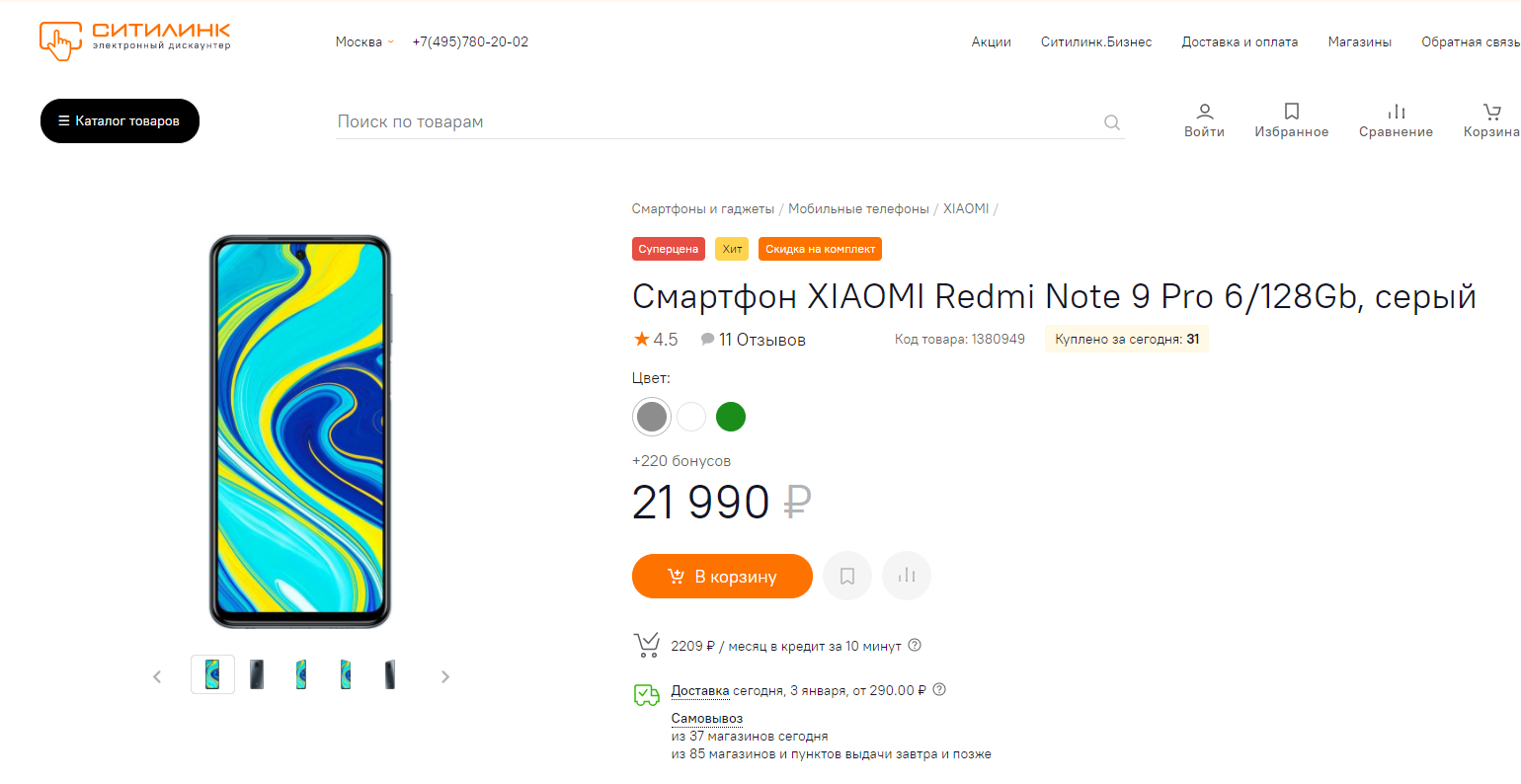Add product to favorites via bookmark button
The width and height of the screenshot is (1521, 784).
pyautogui.click(x=847, y=576)
